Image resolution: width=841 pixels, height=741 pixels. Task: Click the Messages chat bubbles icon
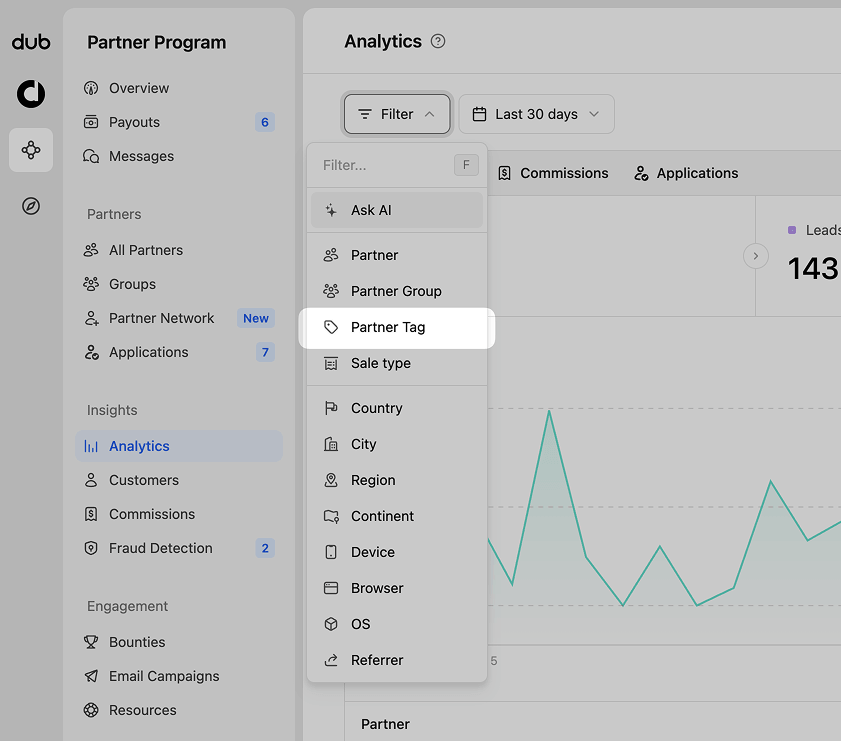(x=91, y=156)
